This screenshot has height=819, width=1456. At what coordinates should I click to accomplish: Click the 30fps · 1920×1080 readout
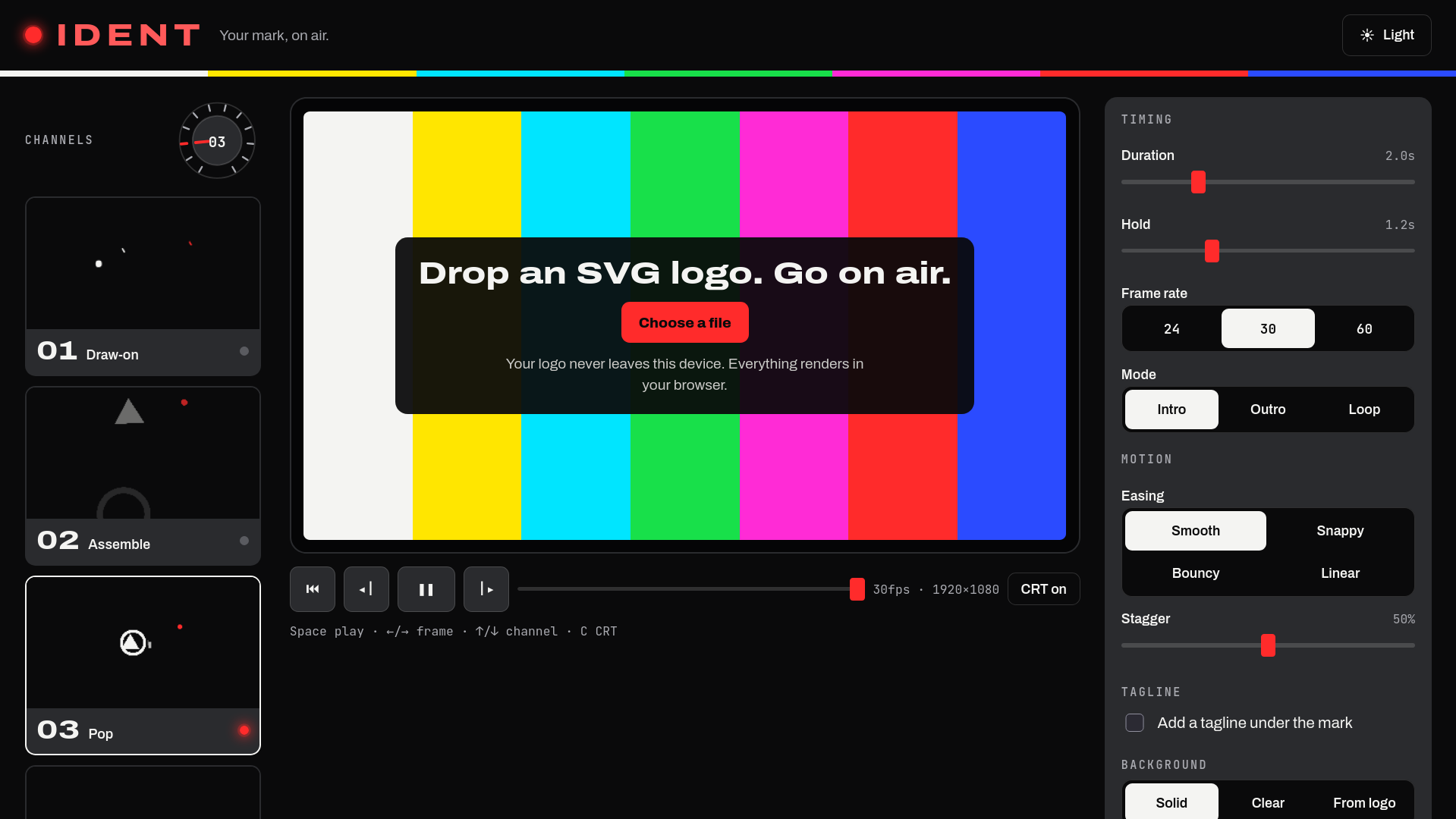click(936, 589)
